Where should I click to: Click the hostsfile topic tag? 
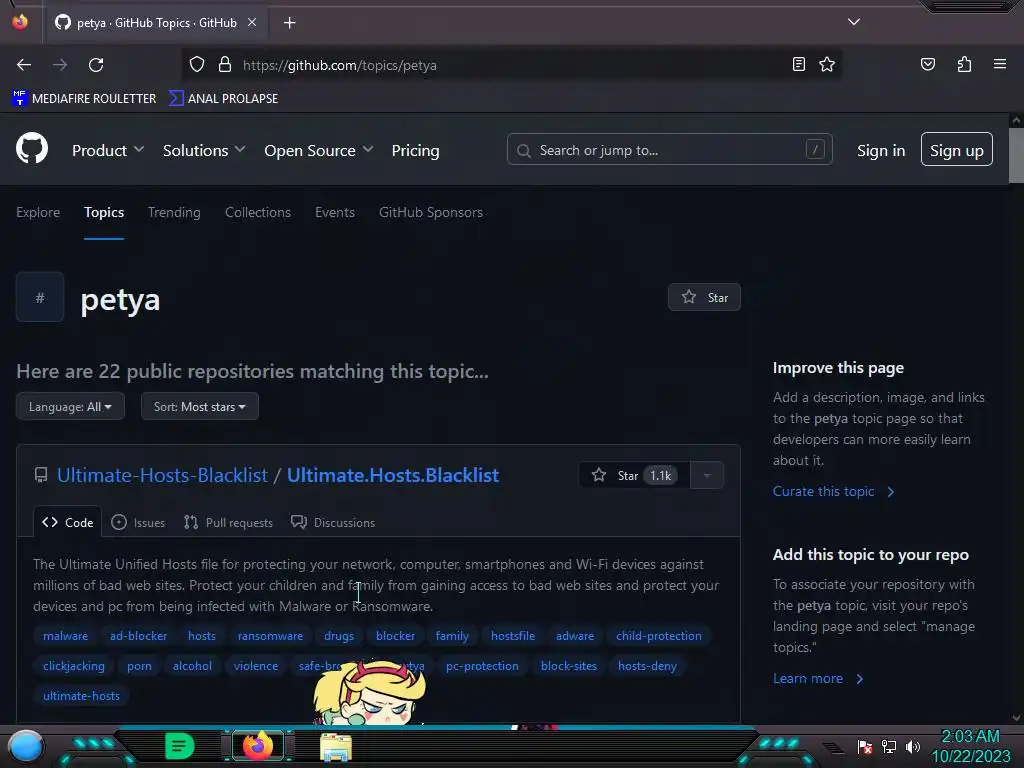click(513, 636)
